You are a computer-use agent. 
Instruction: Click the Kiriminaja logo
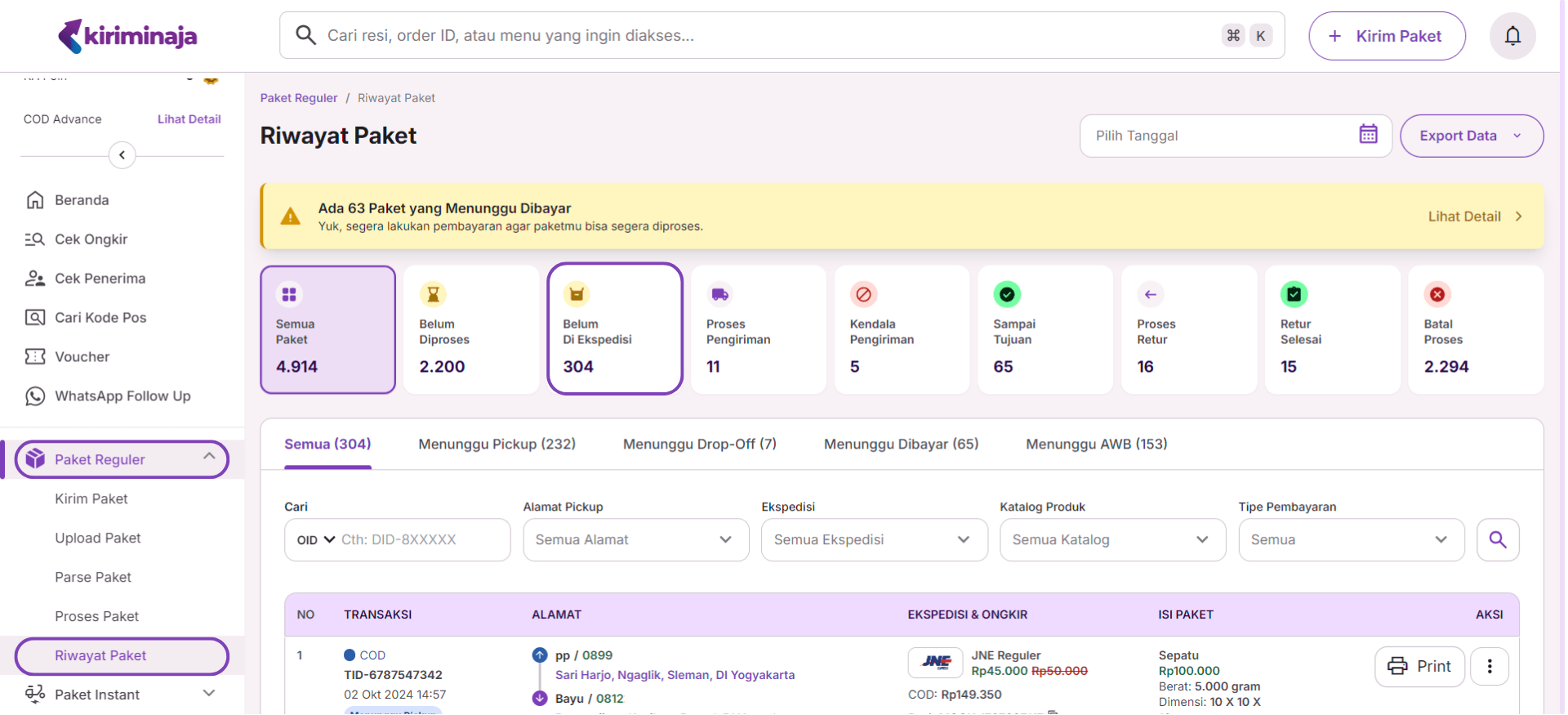[127, 36]
